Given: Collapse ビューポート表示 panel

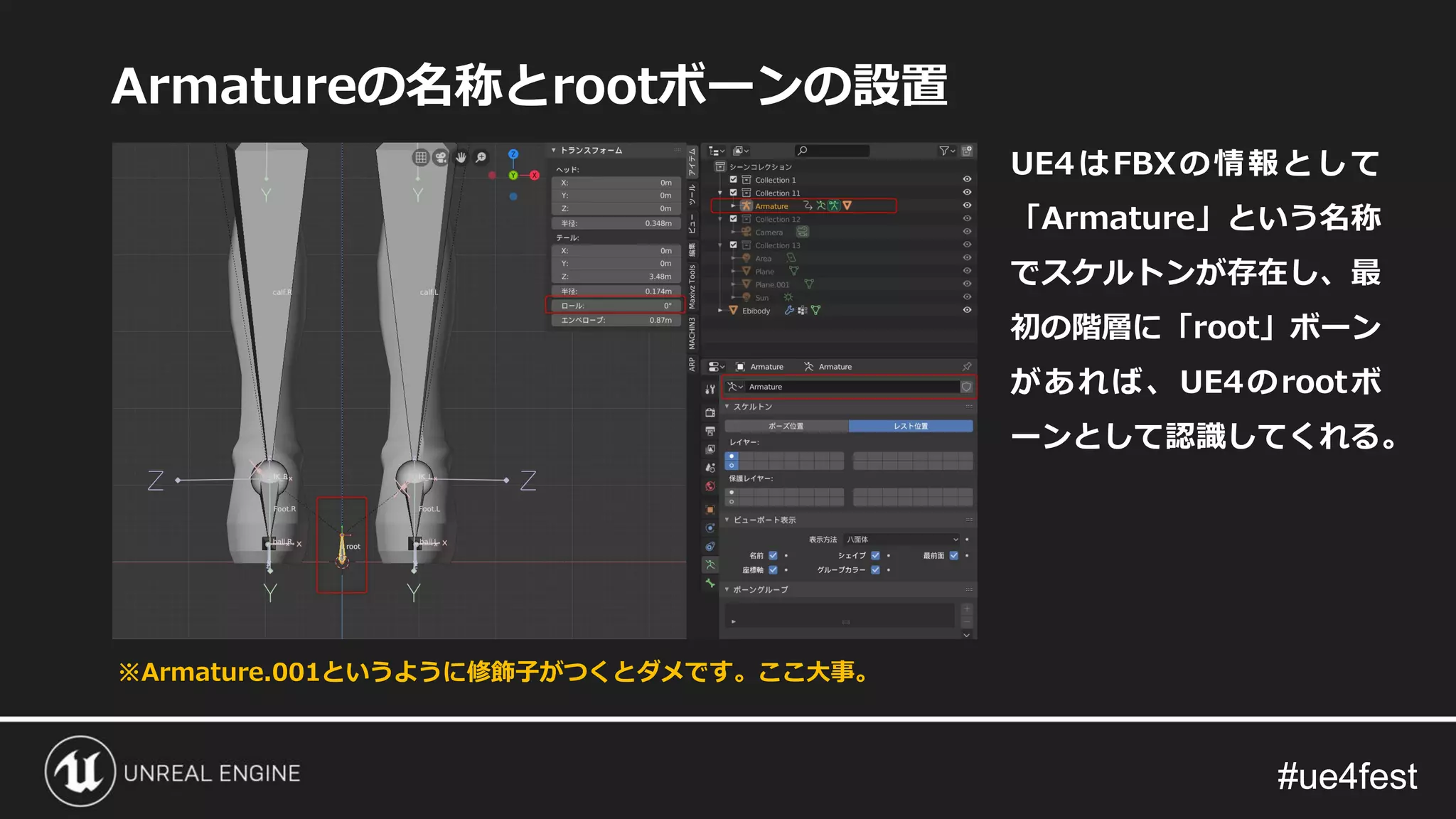Looking at the screenshot, I should point(727,520).
